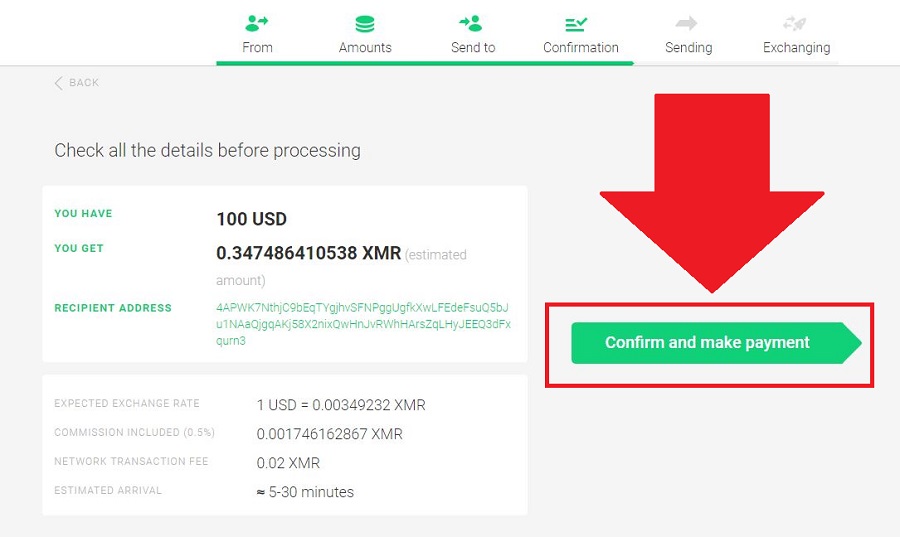Click the Exchanging rocket icon
900x537 pixels.
(x=794, y=23)
